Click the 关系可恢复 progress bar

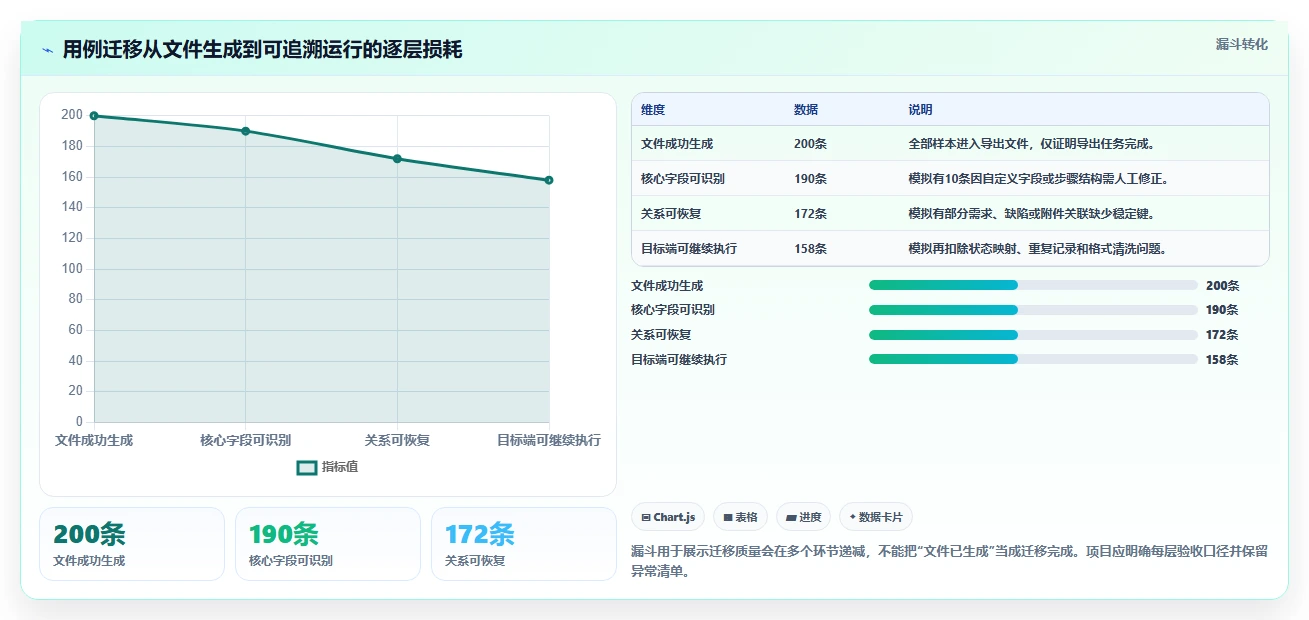point(1033,335)
